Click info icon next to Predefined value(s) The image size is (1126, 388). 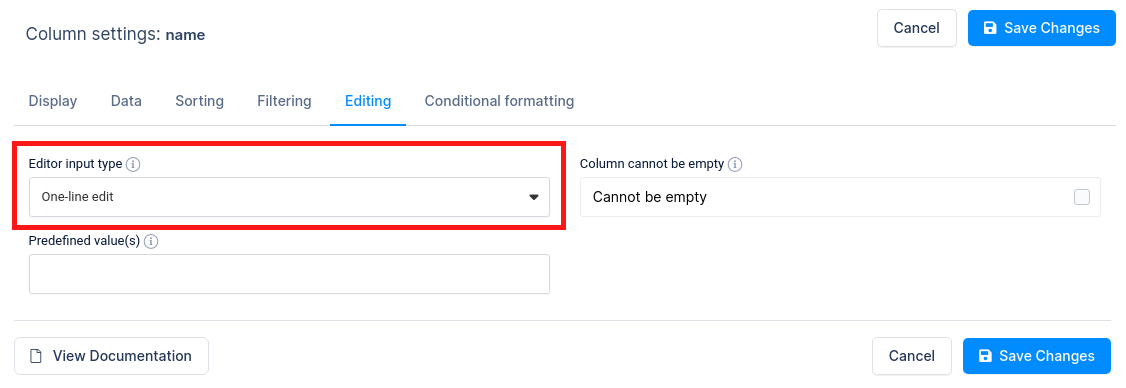coord(151,241)
